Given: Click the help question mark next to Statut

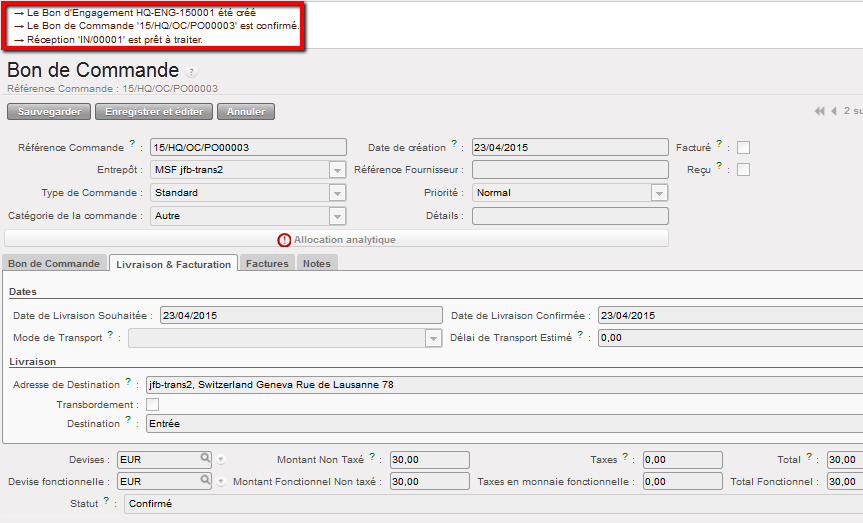Looking at the screenshot, I should click(x=106, y=501).
